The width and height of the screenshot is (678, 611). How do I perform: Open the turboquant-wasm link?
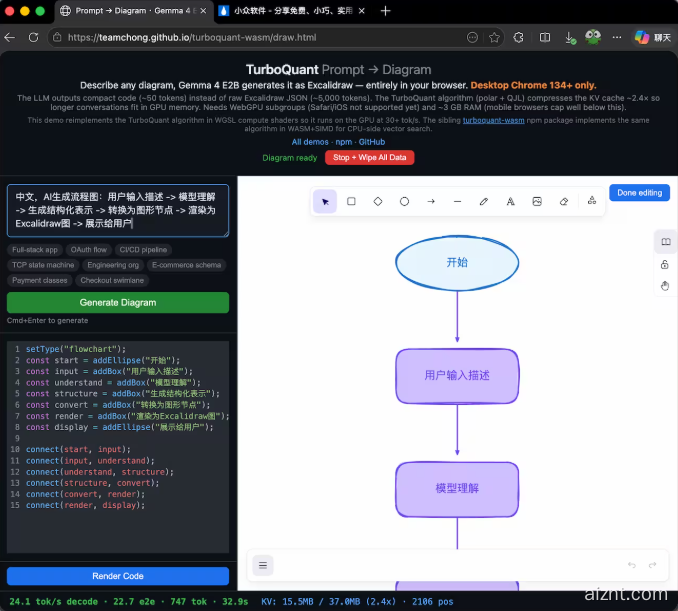[x=498, y=120]
